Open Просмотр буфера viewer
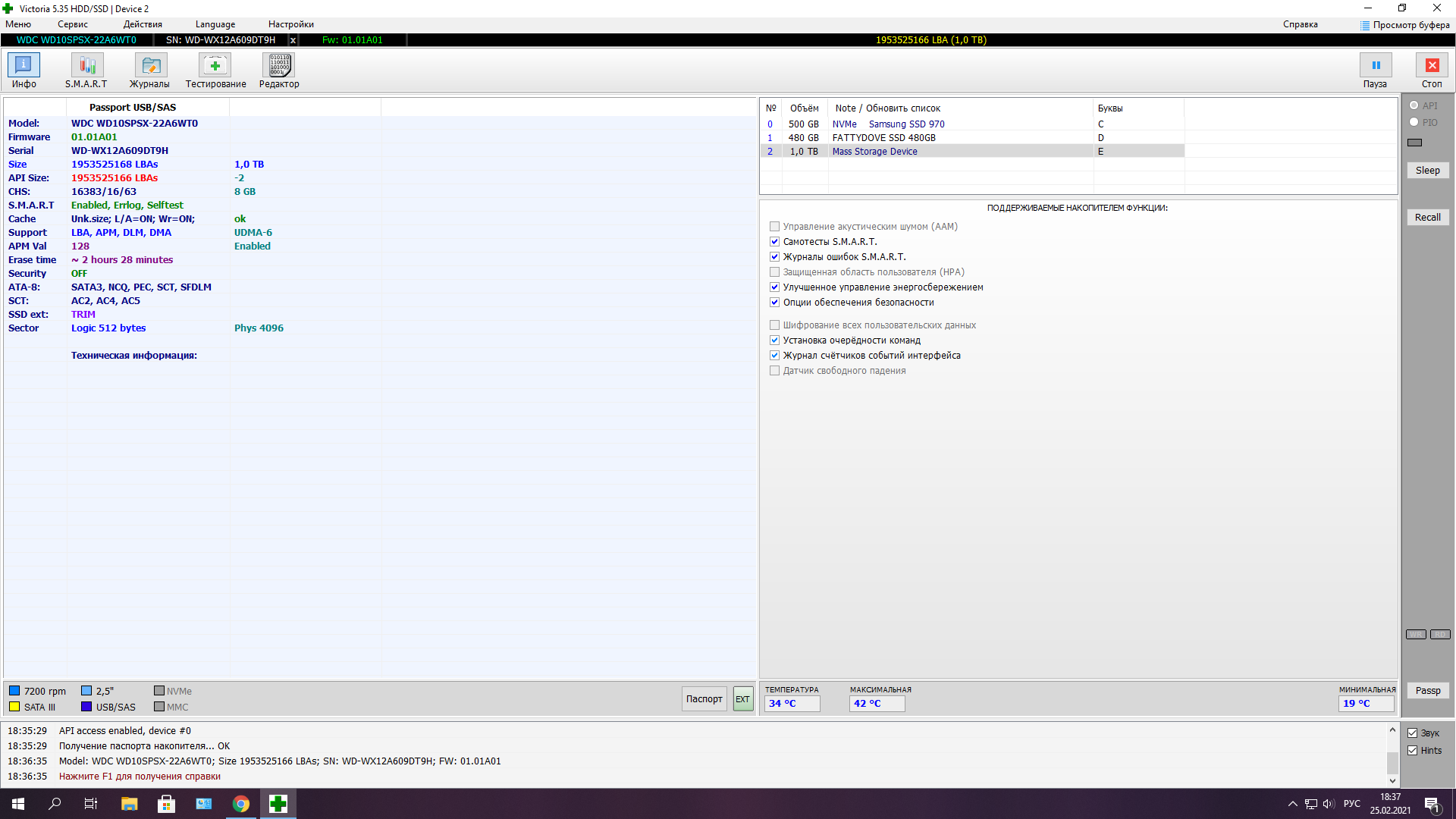This screenshot has height=819, width=1456. pos(1404,25)
